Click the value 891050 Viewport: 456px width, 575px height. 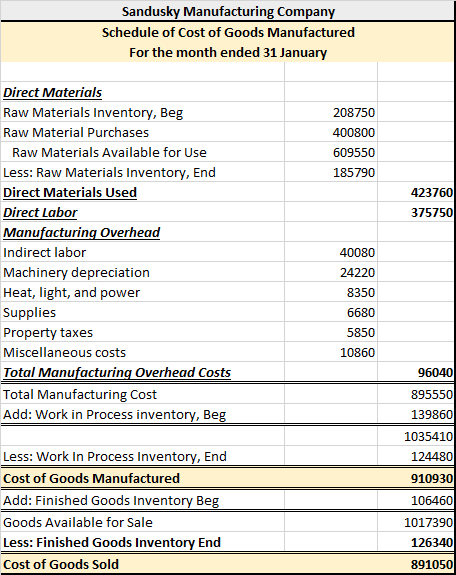pyautogui.click(x=432, y=564)
